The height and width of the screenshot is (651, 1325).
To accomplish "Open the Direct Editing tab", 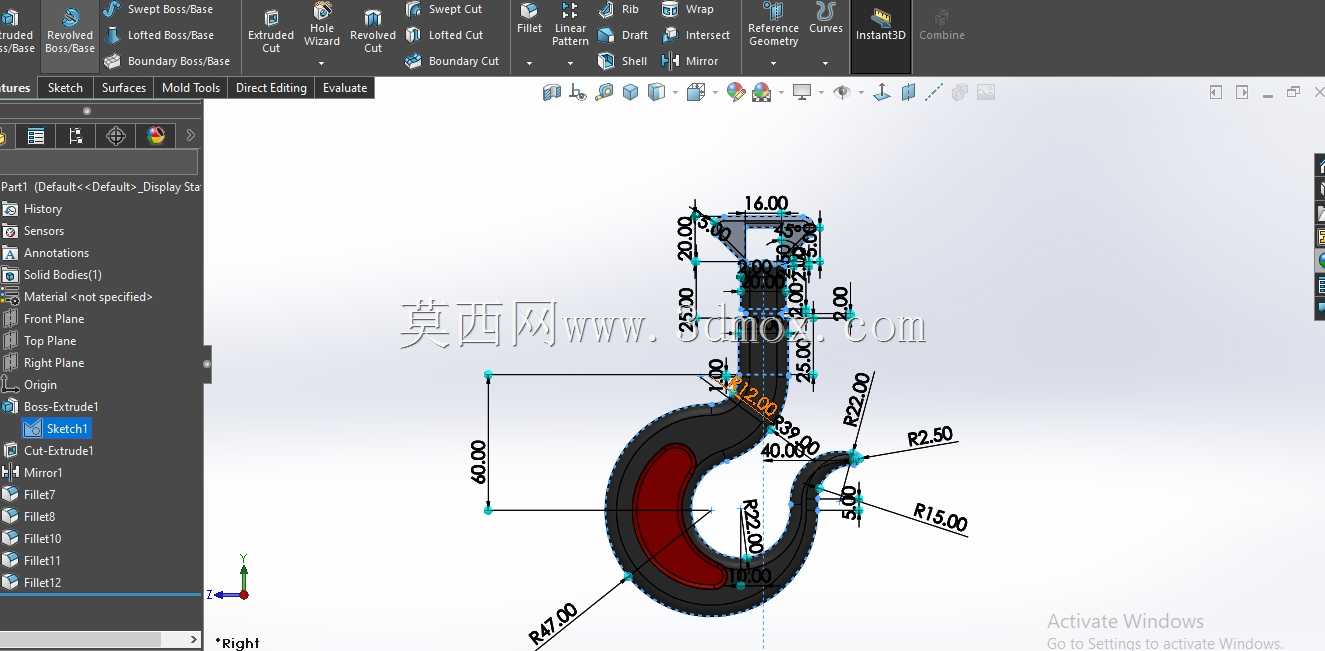I will [x=271, y=88].
